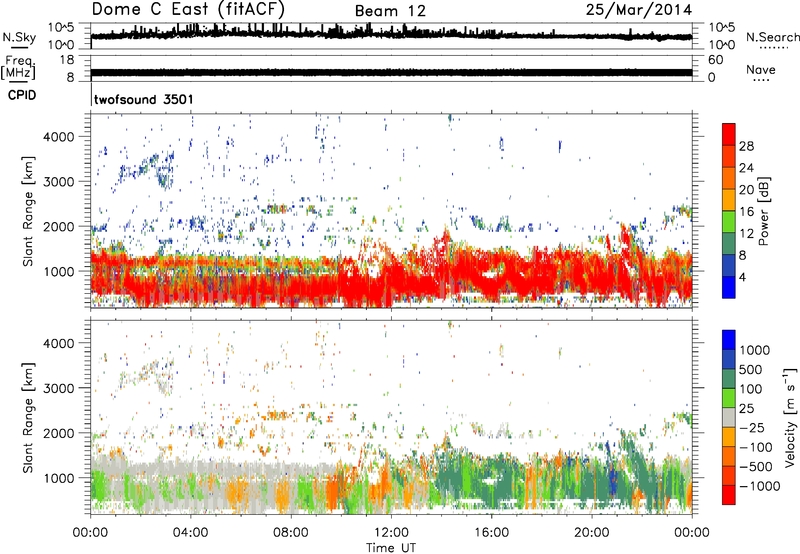Click the "Velocity [m s-1]" color bar title
The image size is (800, 554).
[790, 417]
